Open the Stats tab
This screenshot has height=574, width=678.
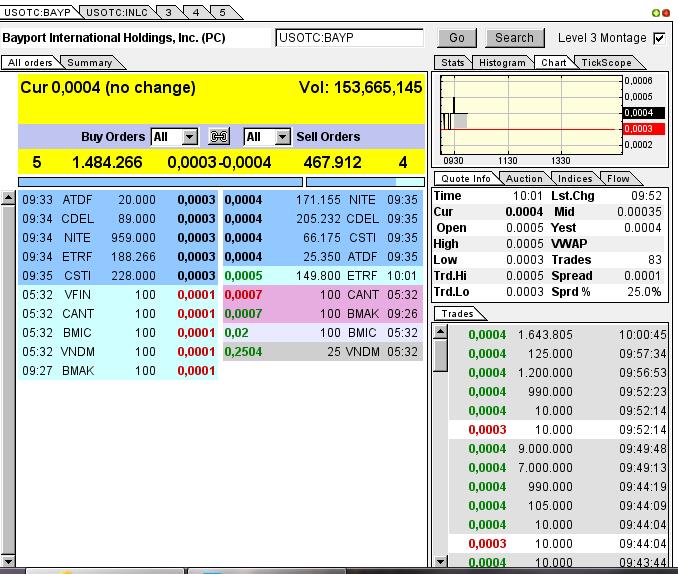point(453,63)
